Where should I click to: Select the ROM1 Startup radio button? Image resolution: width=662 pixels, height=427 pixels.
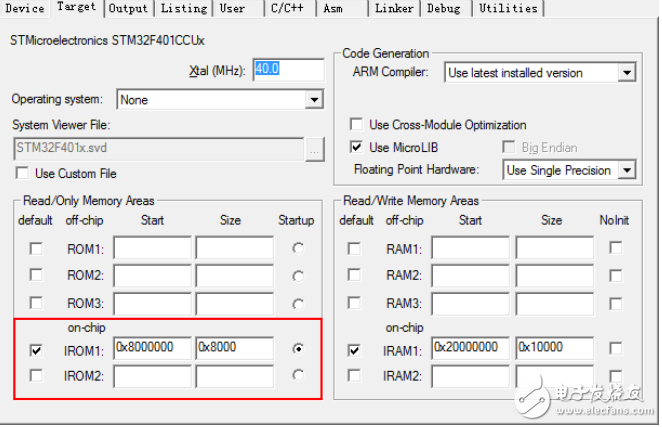(298, 249)
